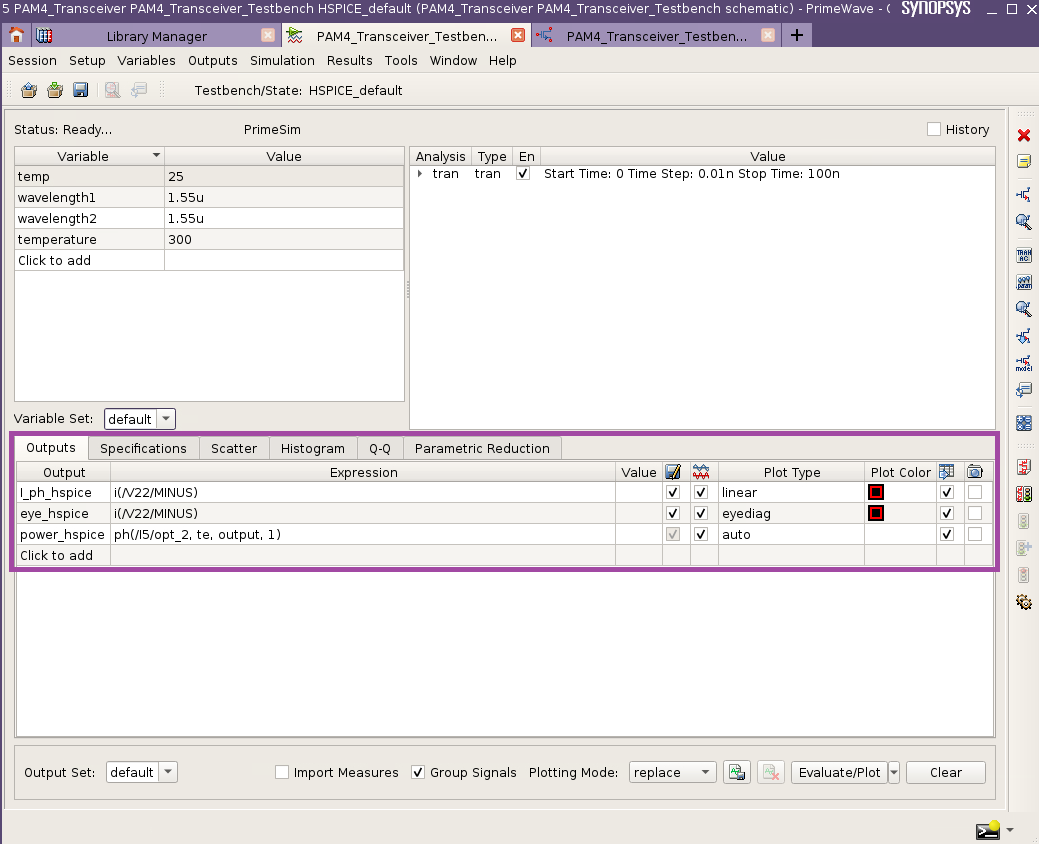Image resolution: width=1039 pixels, height=844 pixels.
Task: Click the TRAN AC analysis icon
Action: [1024, 255]
